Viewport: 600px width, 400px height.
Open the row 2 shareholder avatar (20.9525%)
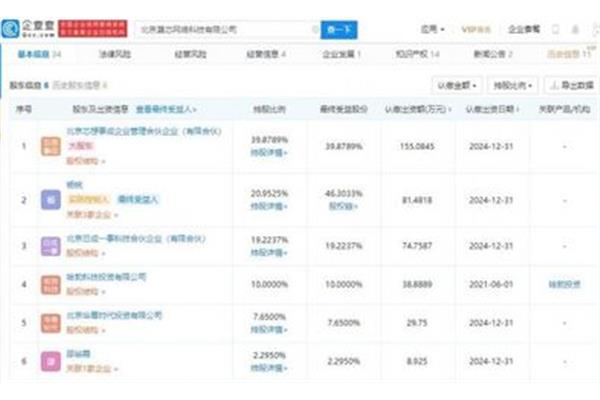tap(51, 200)
